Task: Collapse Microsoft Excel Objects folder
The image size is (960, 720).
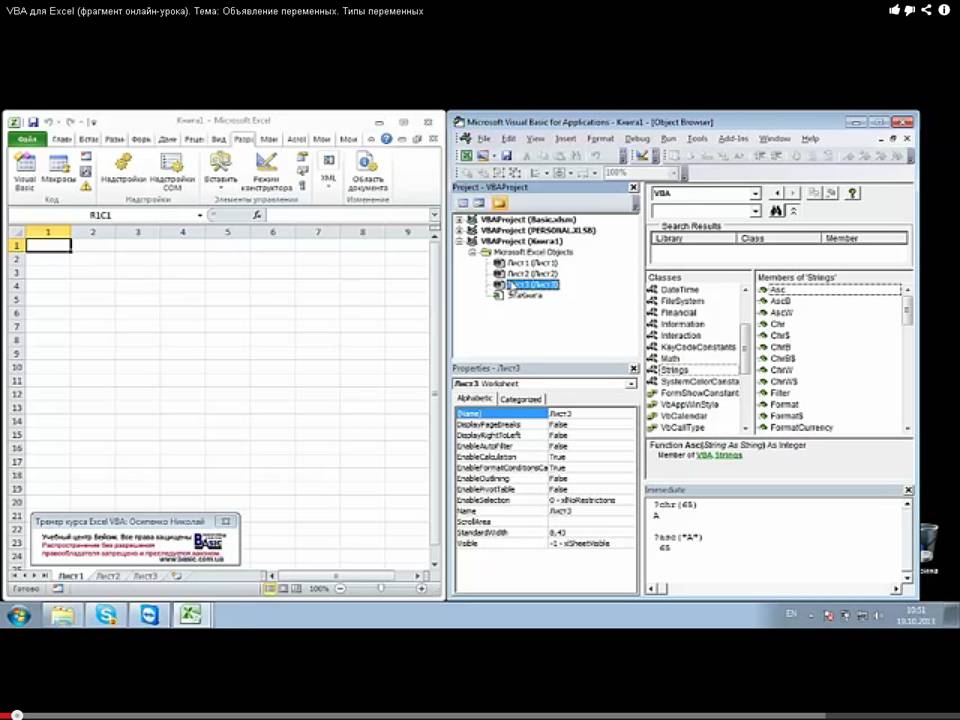Action: coord(471,252)
